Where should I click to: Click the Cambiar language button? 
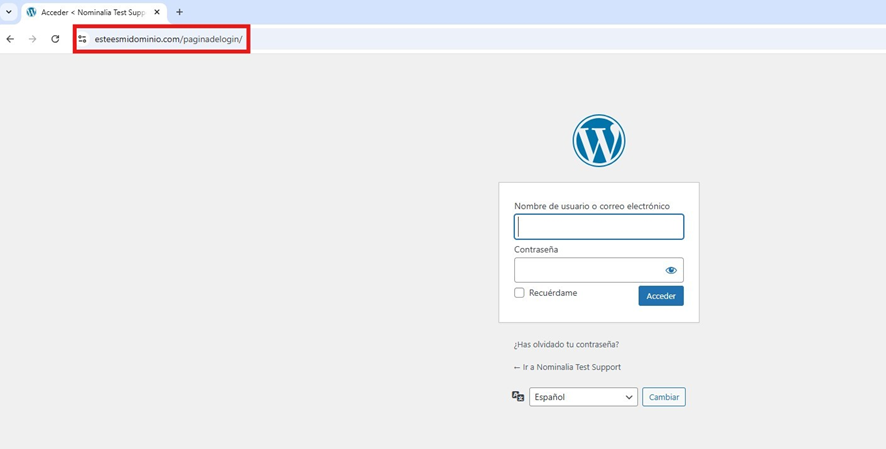(664, 397)
